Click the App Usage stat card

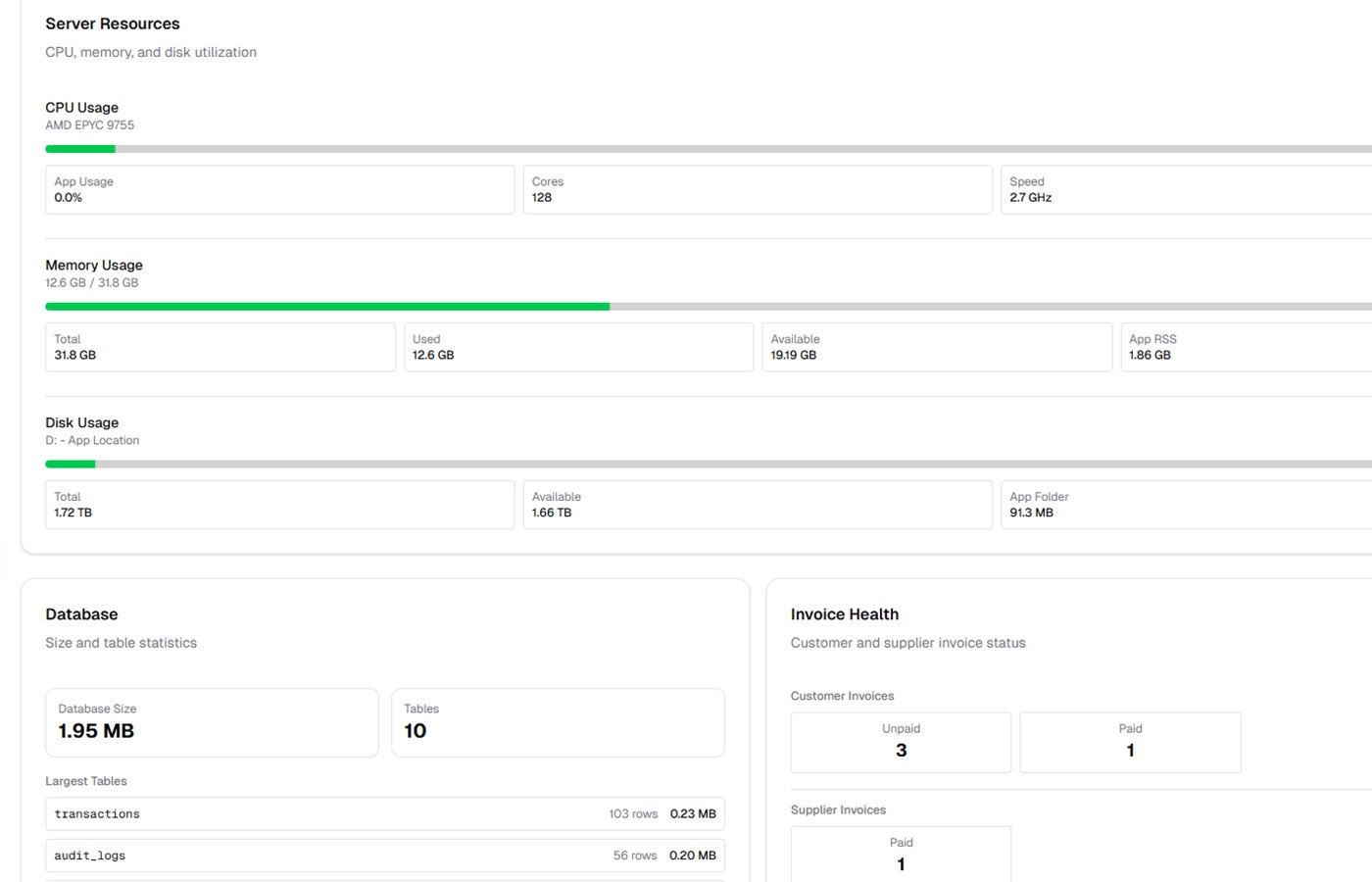[279, 189]
